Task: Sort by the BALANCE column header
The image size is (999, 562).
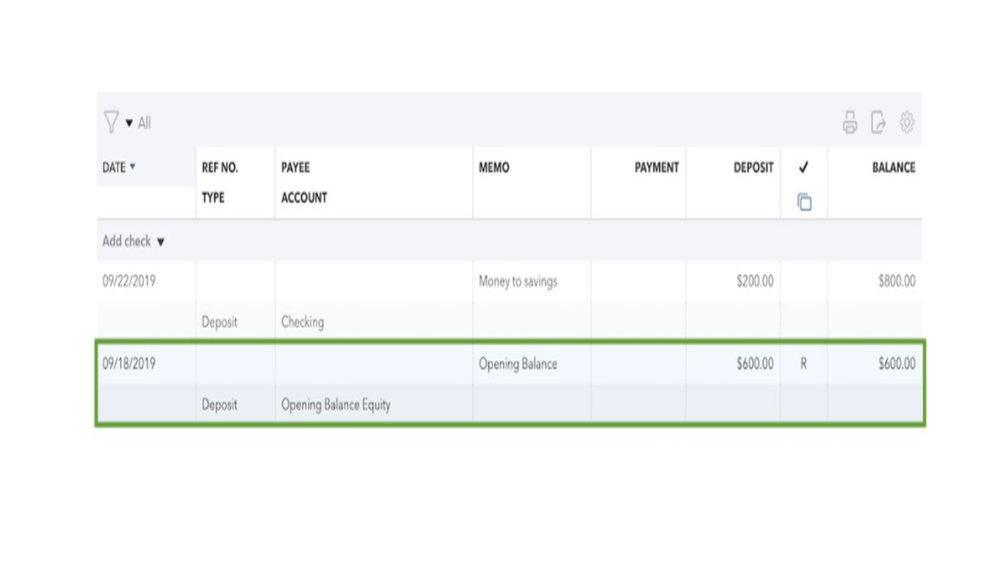Action: (x=892, y=168)
